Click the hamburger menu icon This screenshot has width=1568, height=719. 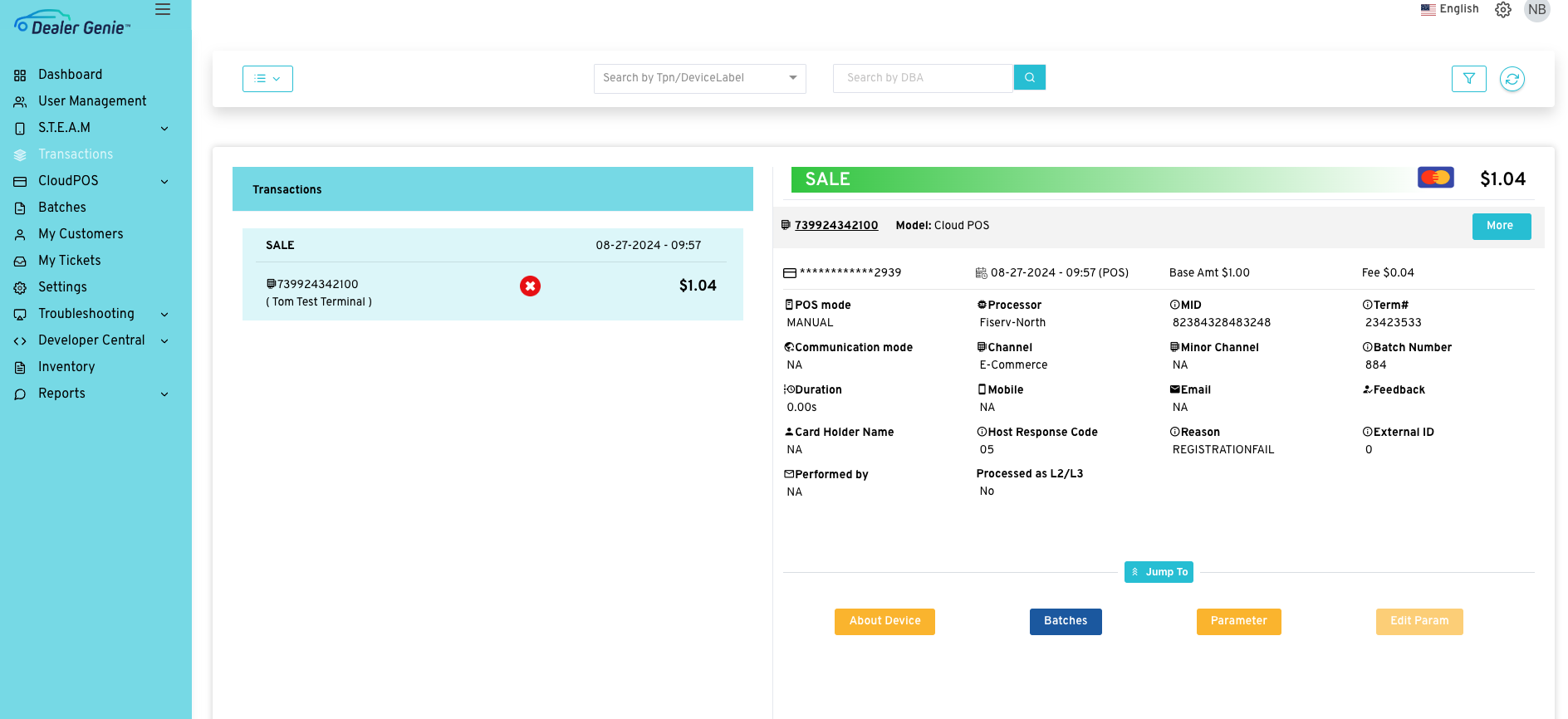(x=163, y=10)
